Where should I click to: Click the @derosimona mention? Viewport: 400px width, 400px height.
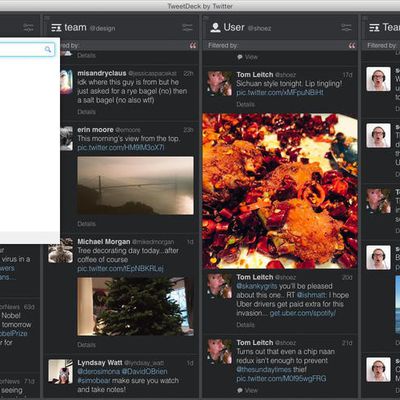pyautogui.click(x=98, y=372)
